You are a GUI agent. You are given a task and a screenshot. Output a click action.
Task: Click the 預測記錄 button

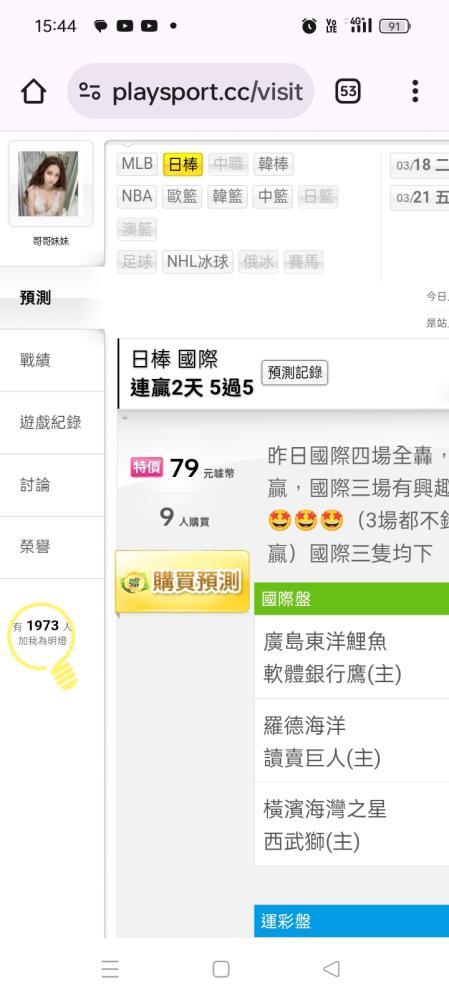point(295,373)
